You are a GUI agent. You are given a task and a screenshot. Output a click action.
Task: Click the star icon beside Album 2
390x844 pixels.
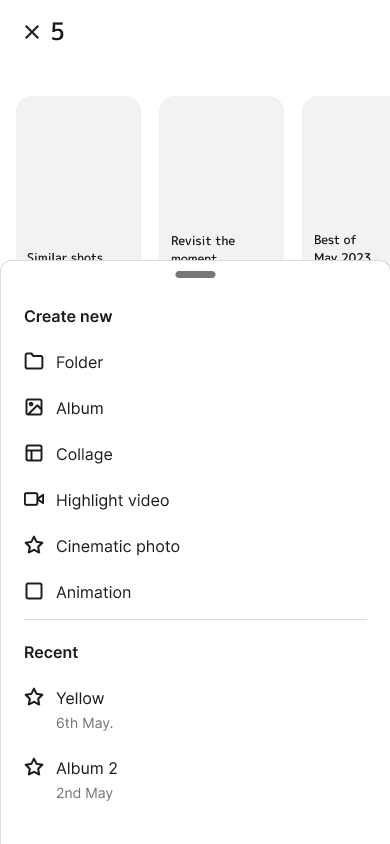point(34,767)
